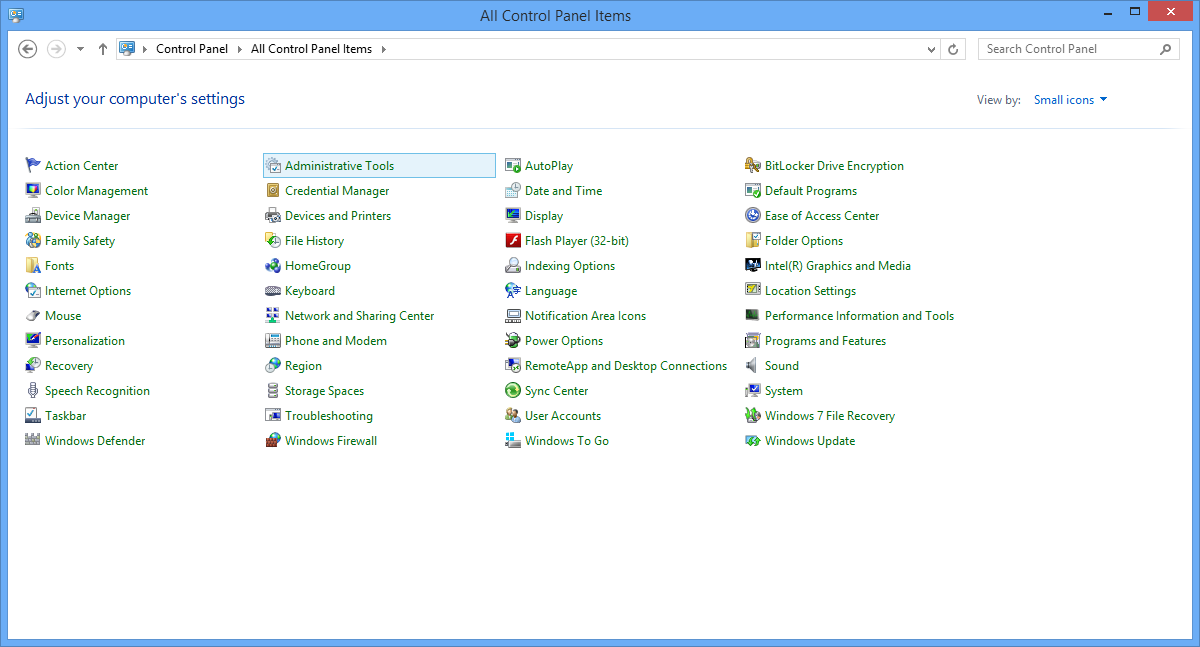Select the Control Panel breadcrumb
The width and height of the screenshot is (1200, 647).
pos(192,49)
